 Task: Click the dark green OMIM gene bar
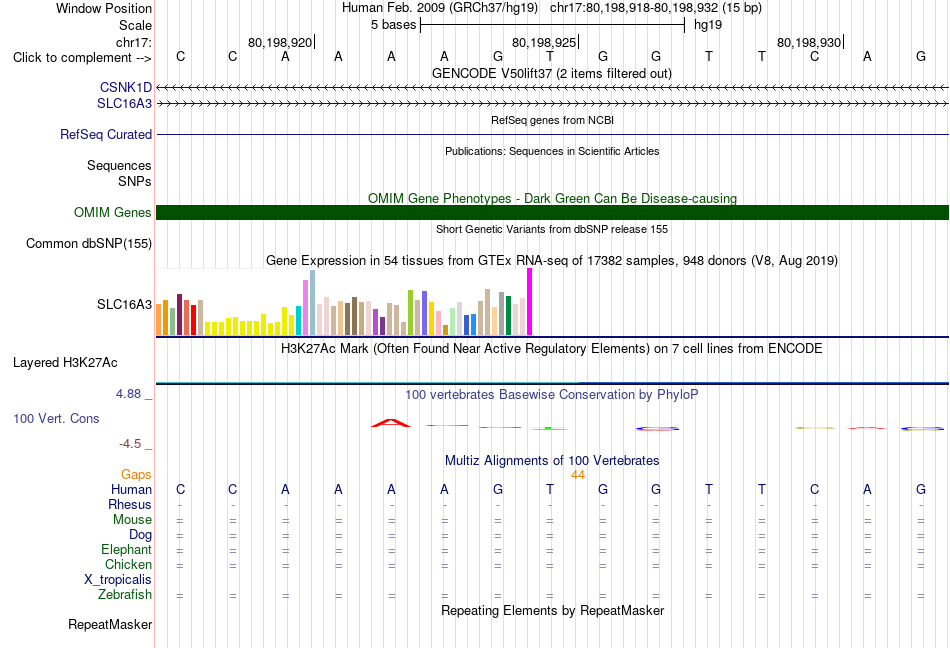tap(552, 213)
